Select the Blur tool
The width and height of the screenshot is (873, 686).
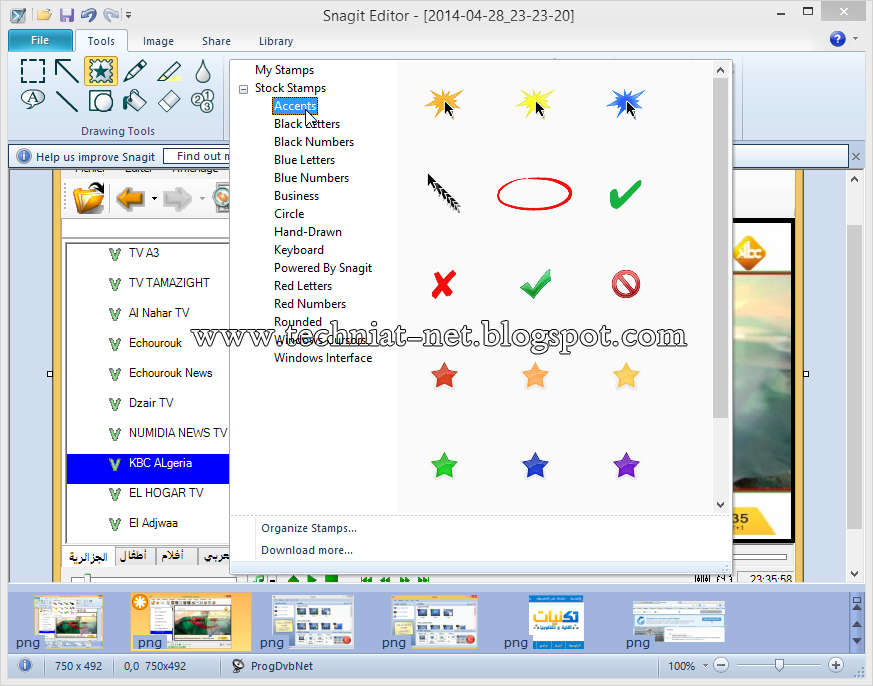coord(201,71)
